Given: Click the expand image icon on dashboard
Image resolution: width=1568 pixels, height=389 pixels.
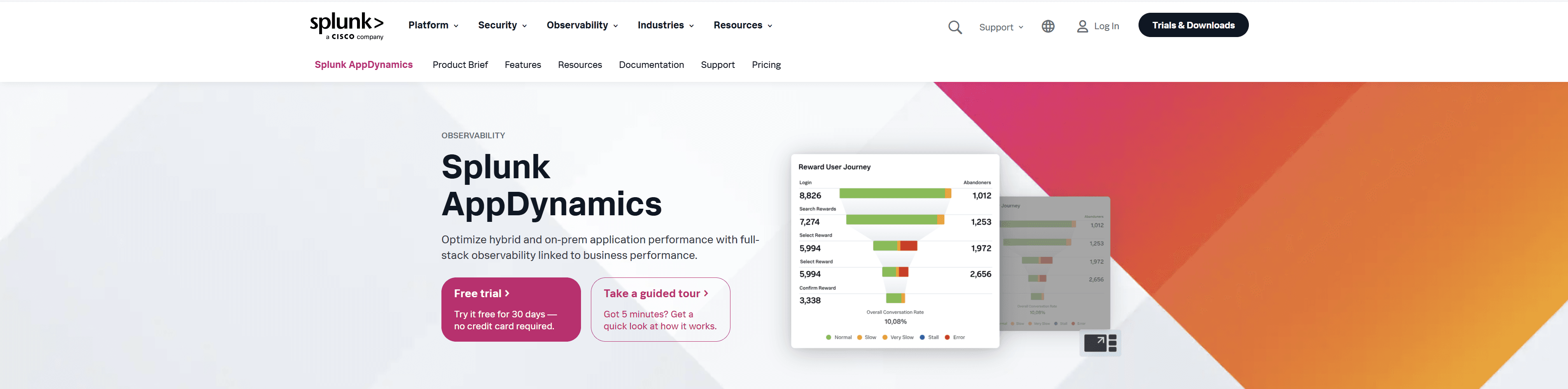Looking at the screenshot, I should click(1099, 343).
